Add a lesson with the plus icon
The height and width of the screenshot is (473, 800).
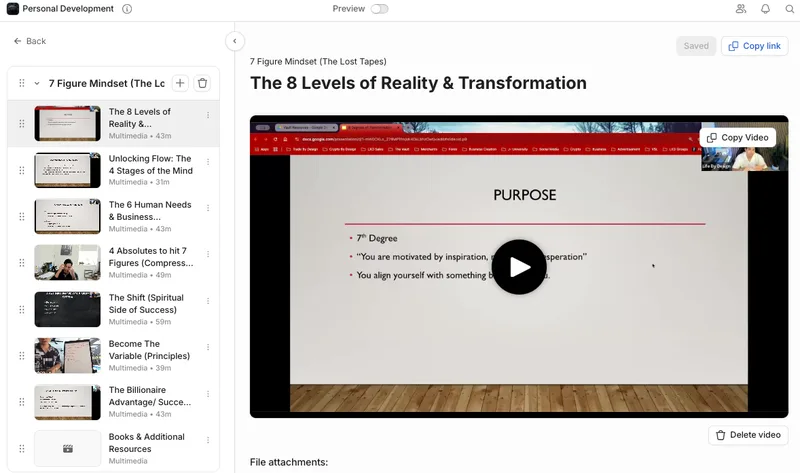click(180, 83)
